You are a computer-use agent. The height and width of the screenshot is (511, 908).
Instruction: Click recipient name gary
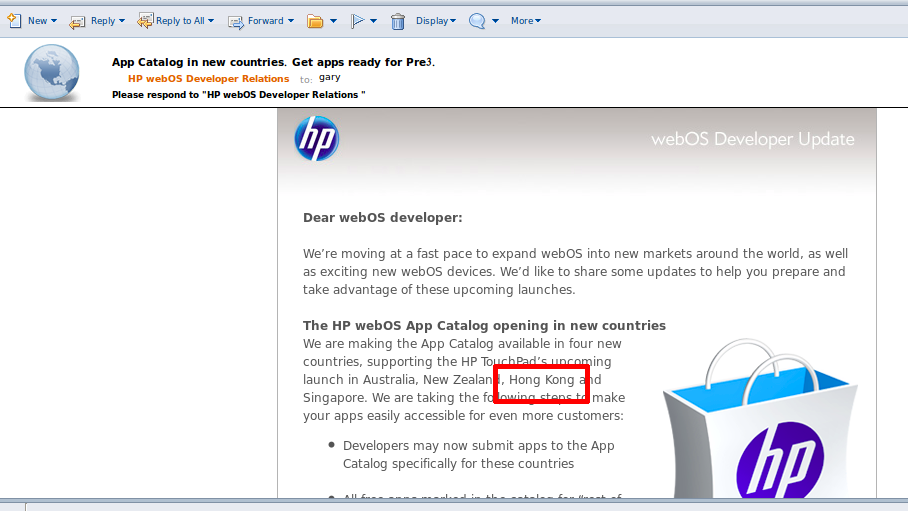(x=329, y=78)
